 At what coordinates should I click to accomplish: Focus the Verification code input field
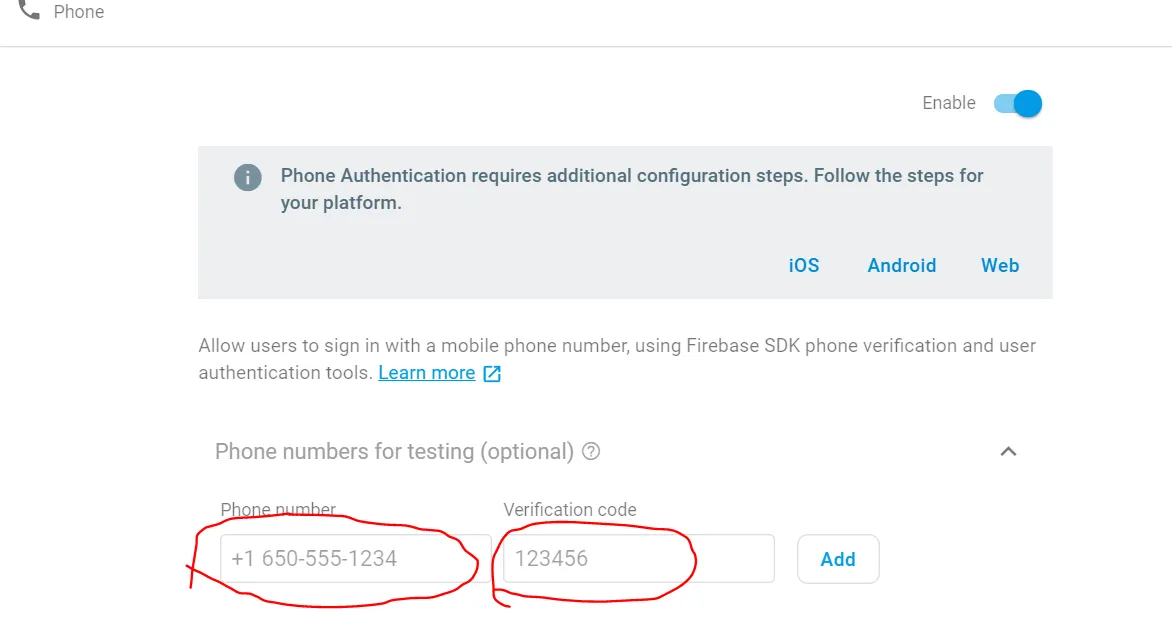pyautogui.click(x=638, y=558)
